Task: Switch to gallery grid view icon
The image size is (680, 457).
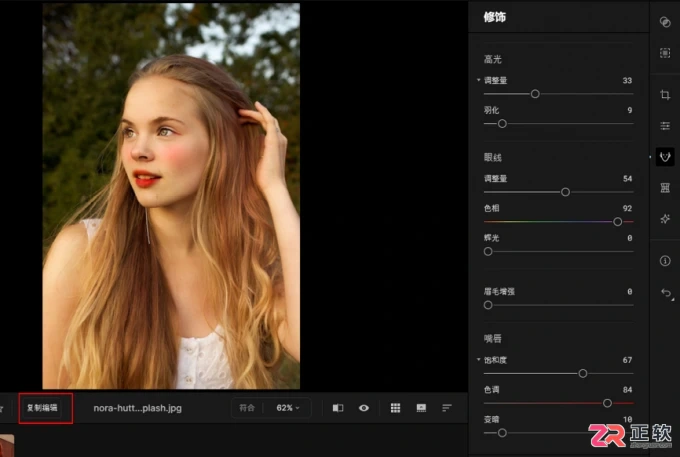Action: pos(395,408)
